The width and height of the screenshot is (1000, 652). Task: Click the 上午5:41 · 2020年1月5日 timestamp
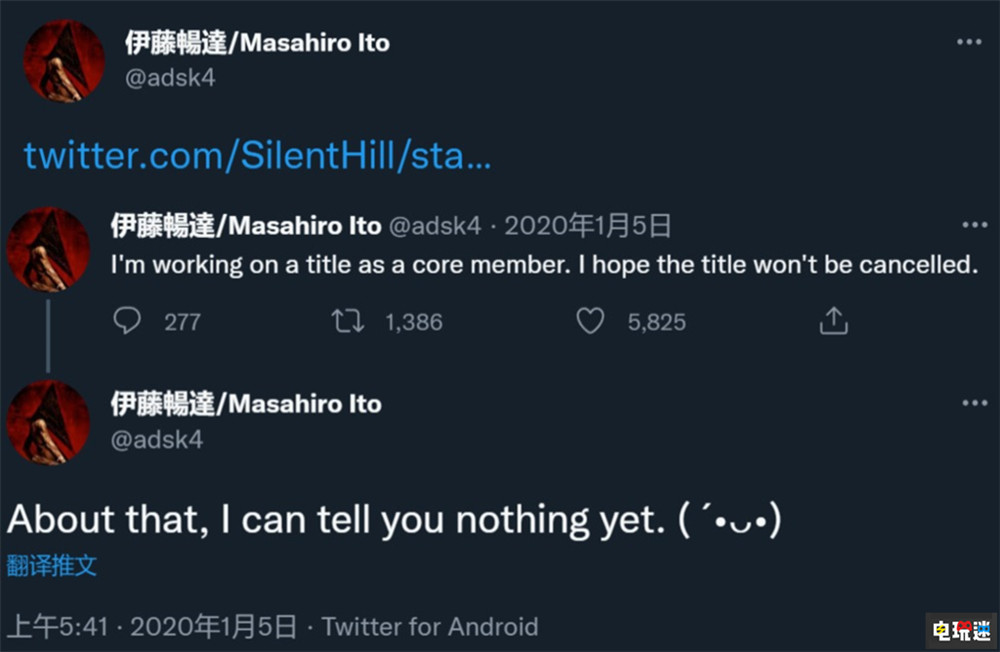point(152,627)
